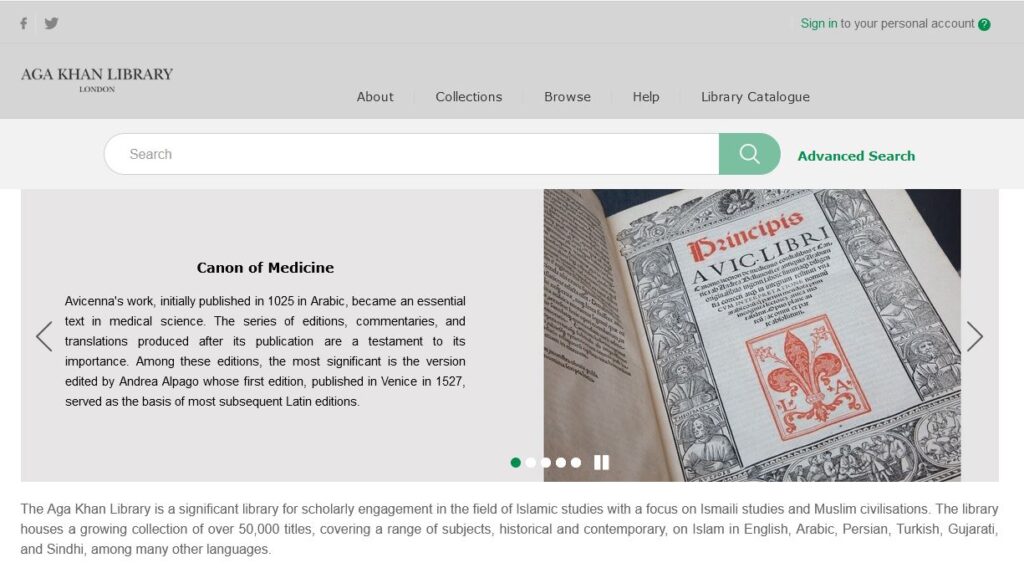1024x568 pixels.
Task: Click the Canon of Medicine book image
Action: point(752,336)
